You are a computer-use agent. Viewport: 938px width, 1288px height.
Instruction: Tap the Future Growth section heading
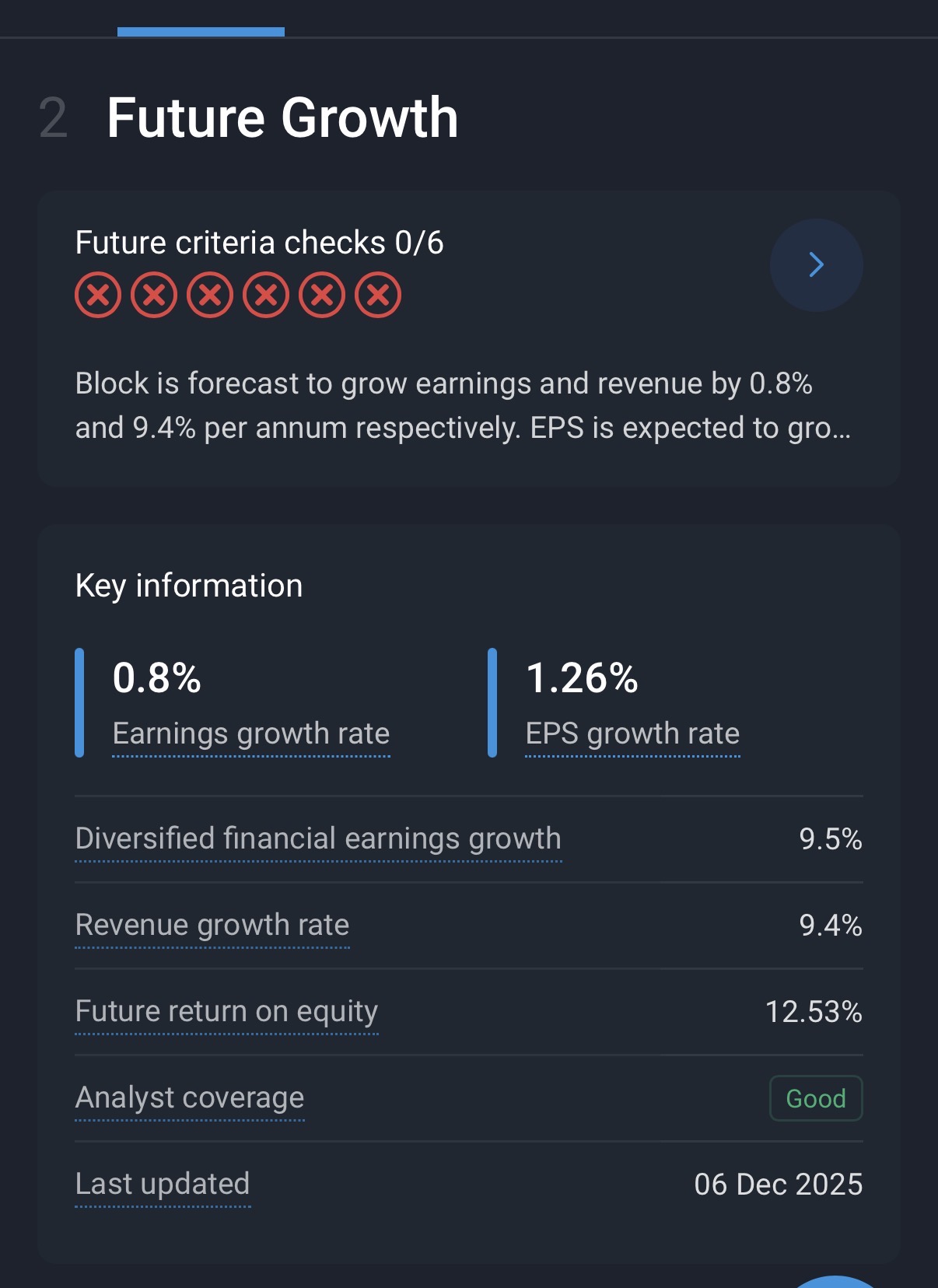282,118
